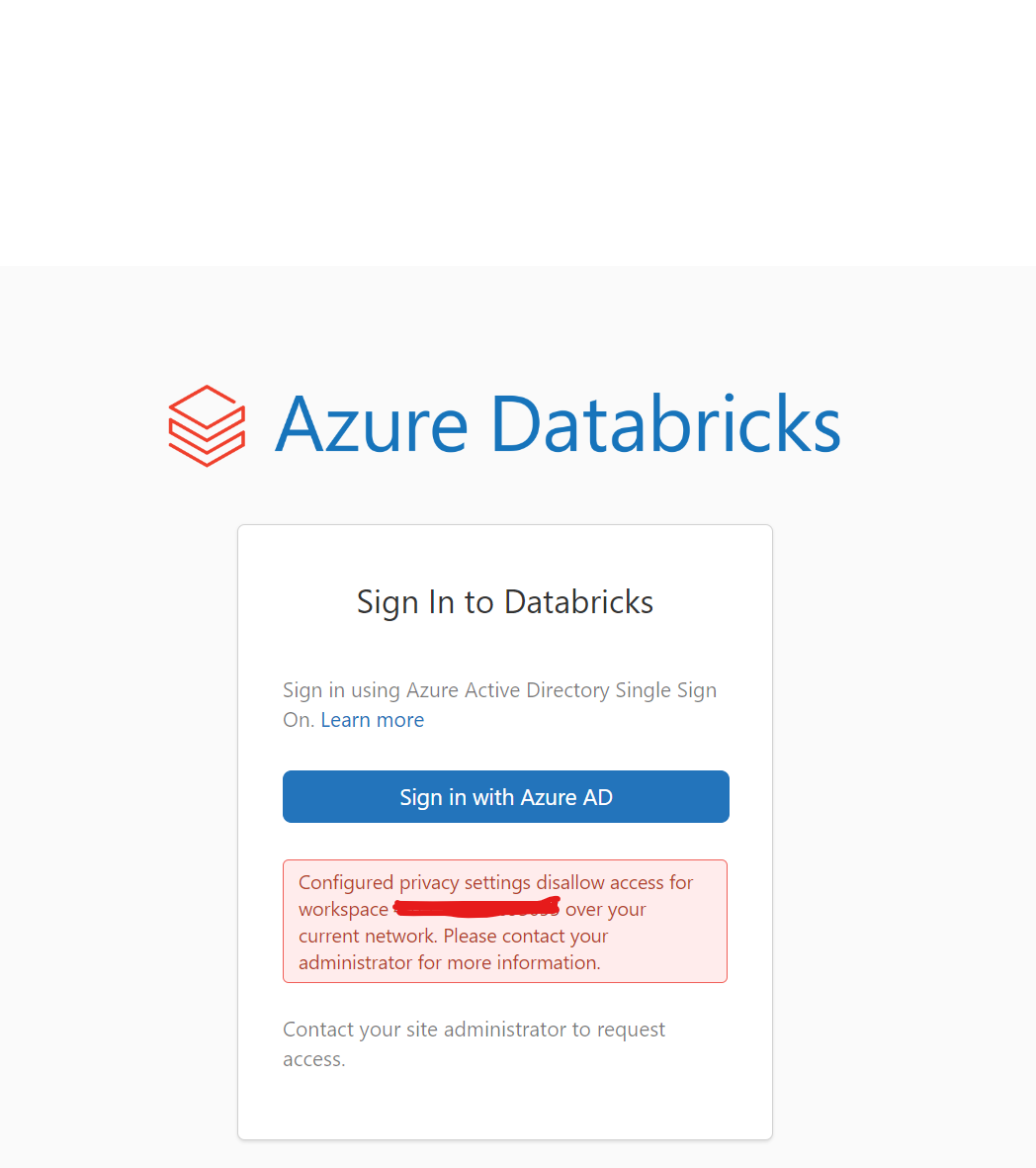Click the Azure Databricks title text

(558, 425)
